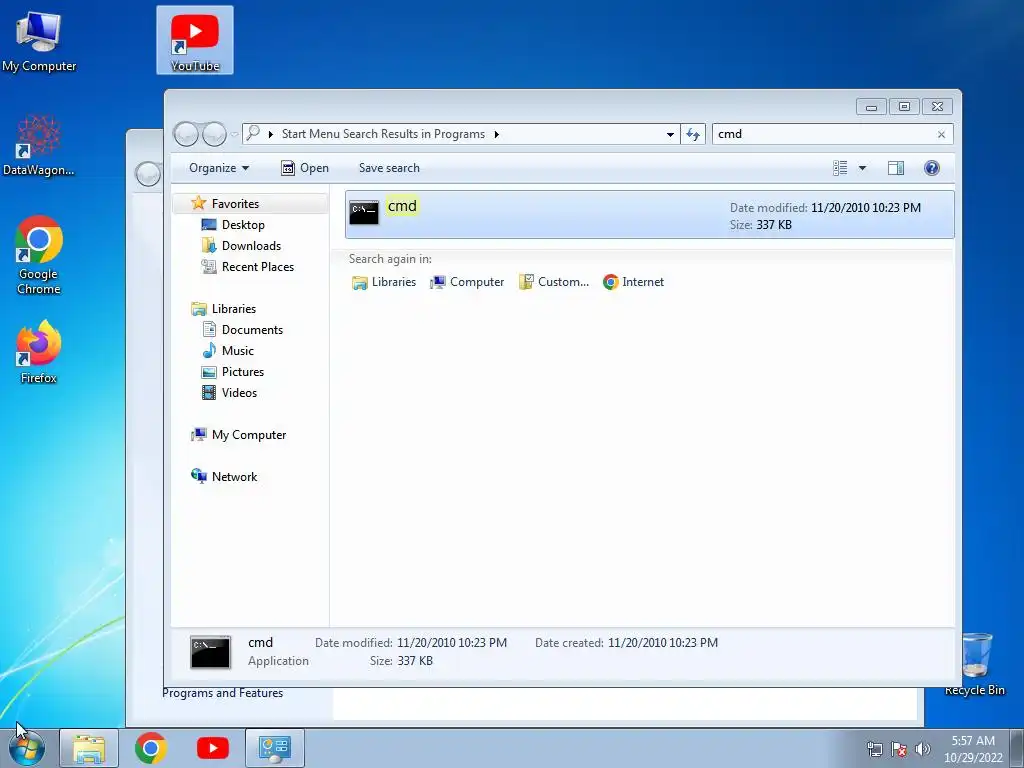
Task: Expand the address bar history dropdown
Action: [x=670, y=134]
